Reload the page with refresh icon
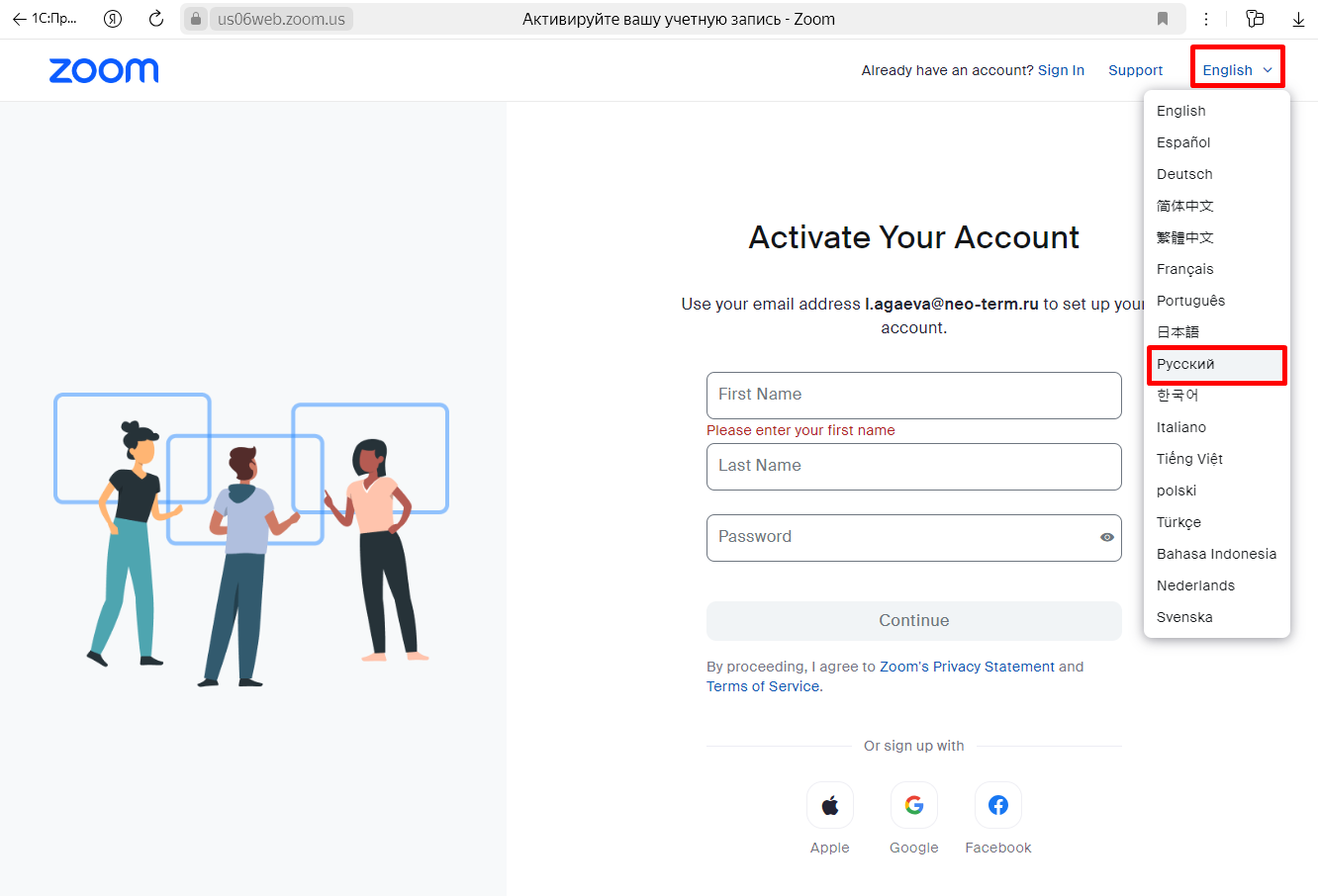Screen dimensions: 1318x896 [155, 19]
